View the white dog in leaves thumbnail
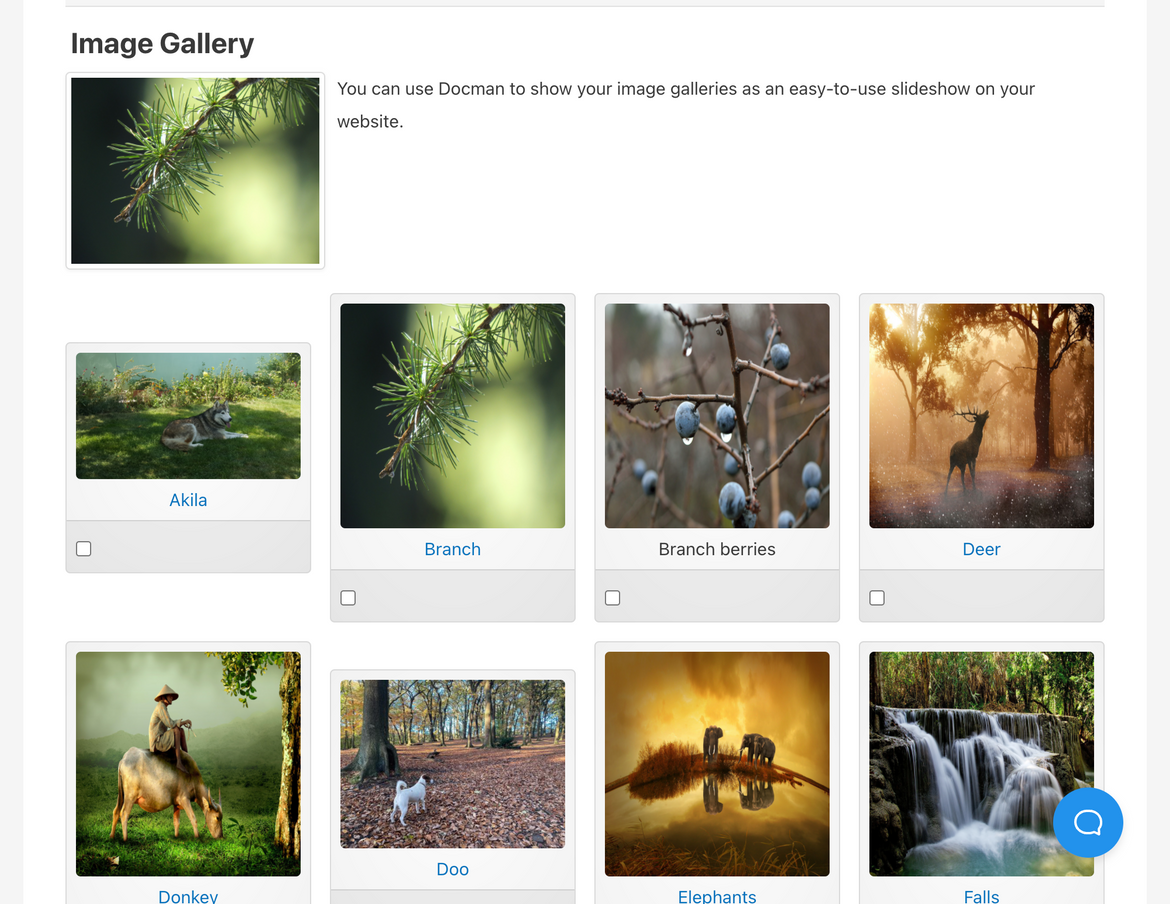The width and height of the screenshot is (1170, 904). 452,764
